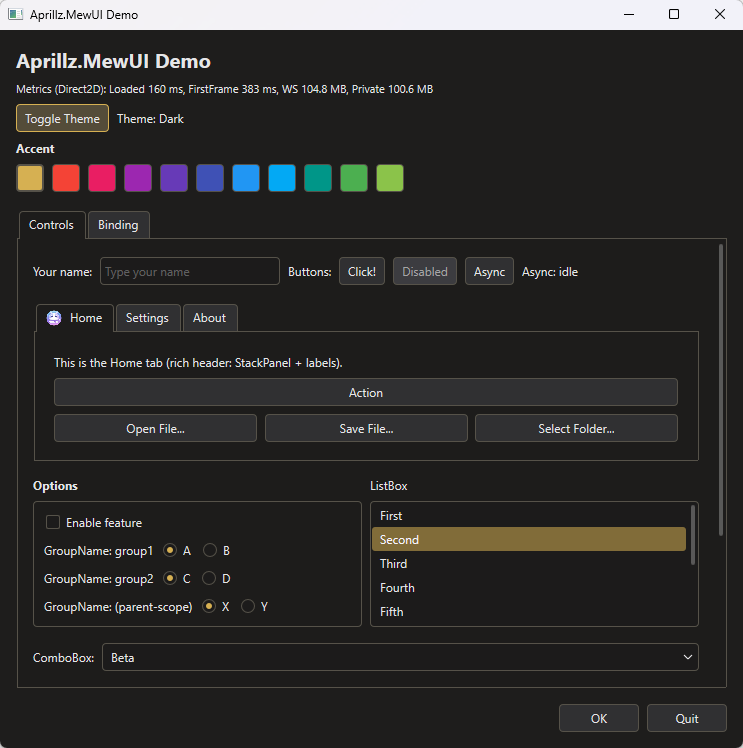Click the Metrics (Direct2D) text line
Image resolution: width=743 pixels, height=748 pixels.
pos(225,89)
